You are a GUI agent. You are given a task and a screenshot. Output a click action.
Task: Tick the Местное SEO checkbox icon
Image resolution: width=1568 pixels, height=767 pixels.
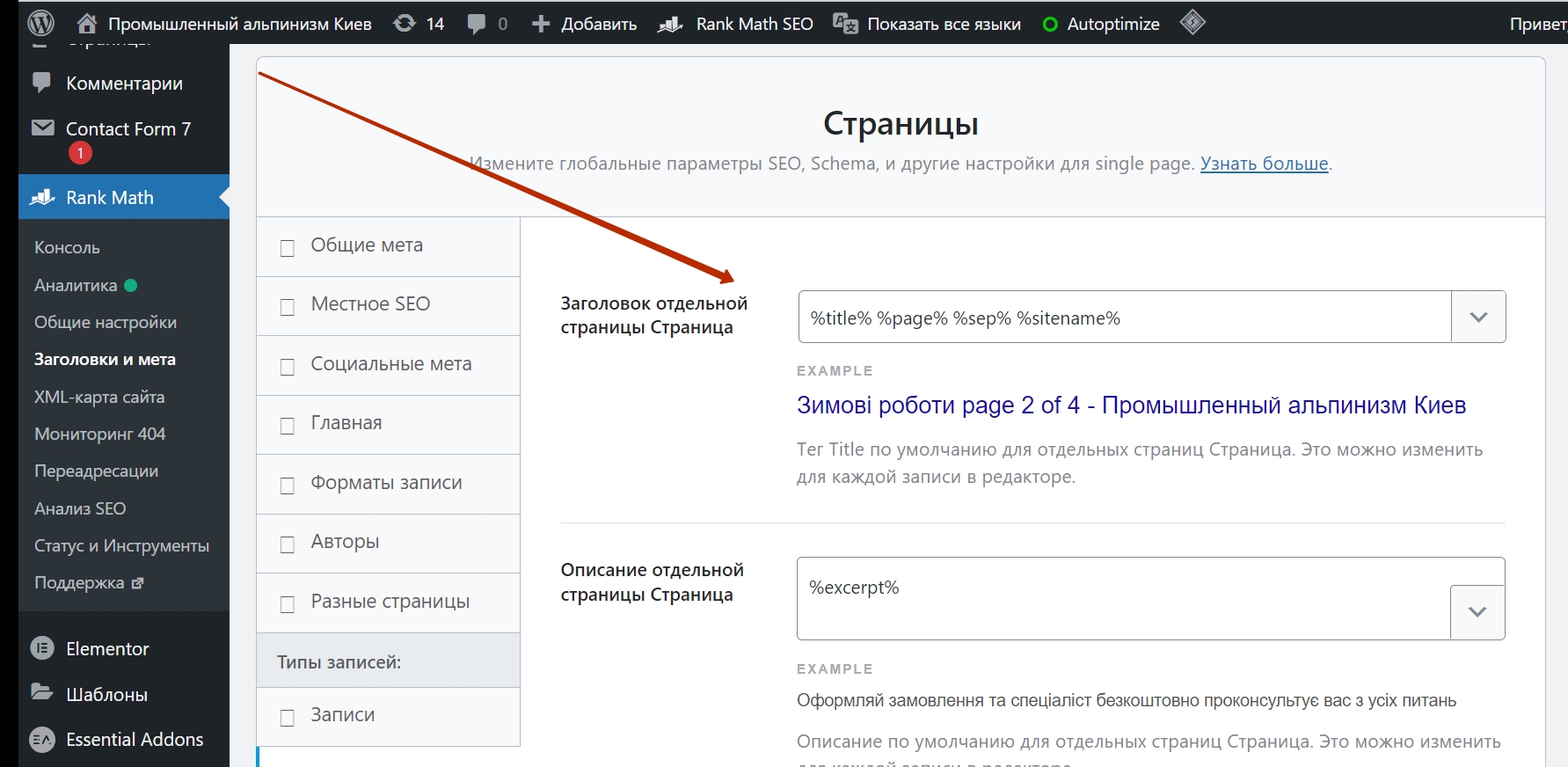288,307
